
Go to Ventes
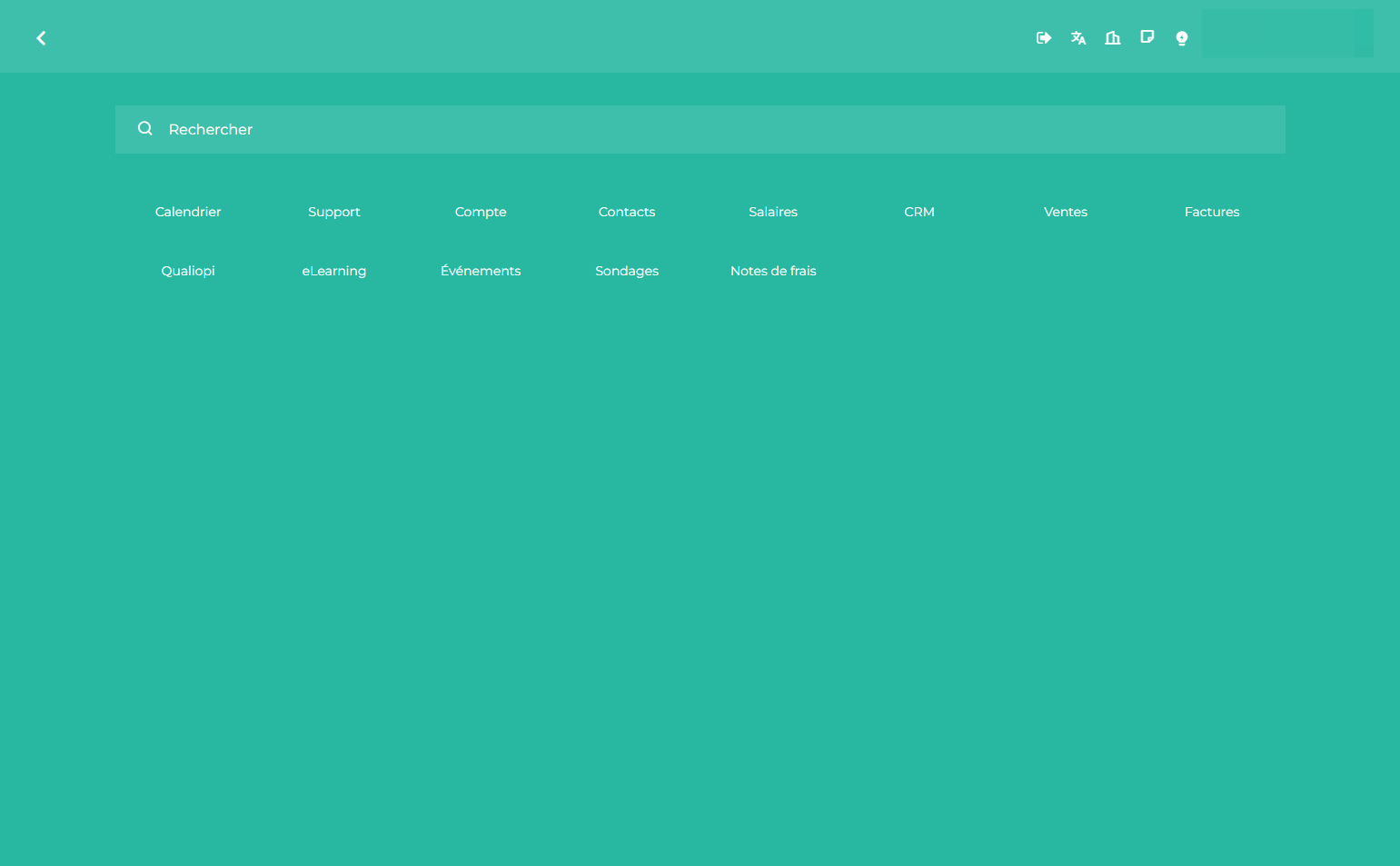pyautogui.click(x=1066, y=212)
